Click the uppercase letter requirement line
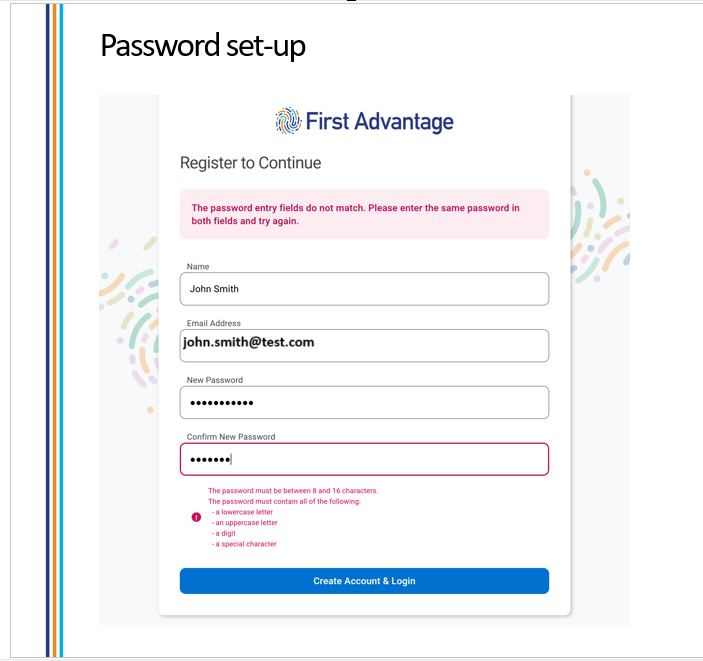The image size is (703, 661). 246,523
